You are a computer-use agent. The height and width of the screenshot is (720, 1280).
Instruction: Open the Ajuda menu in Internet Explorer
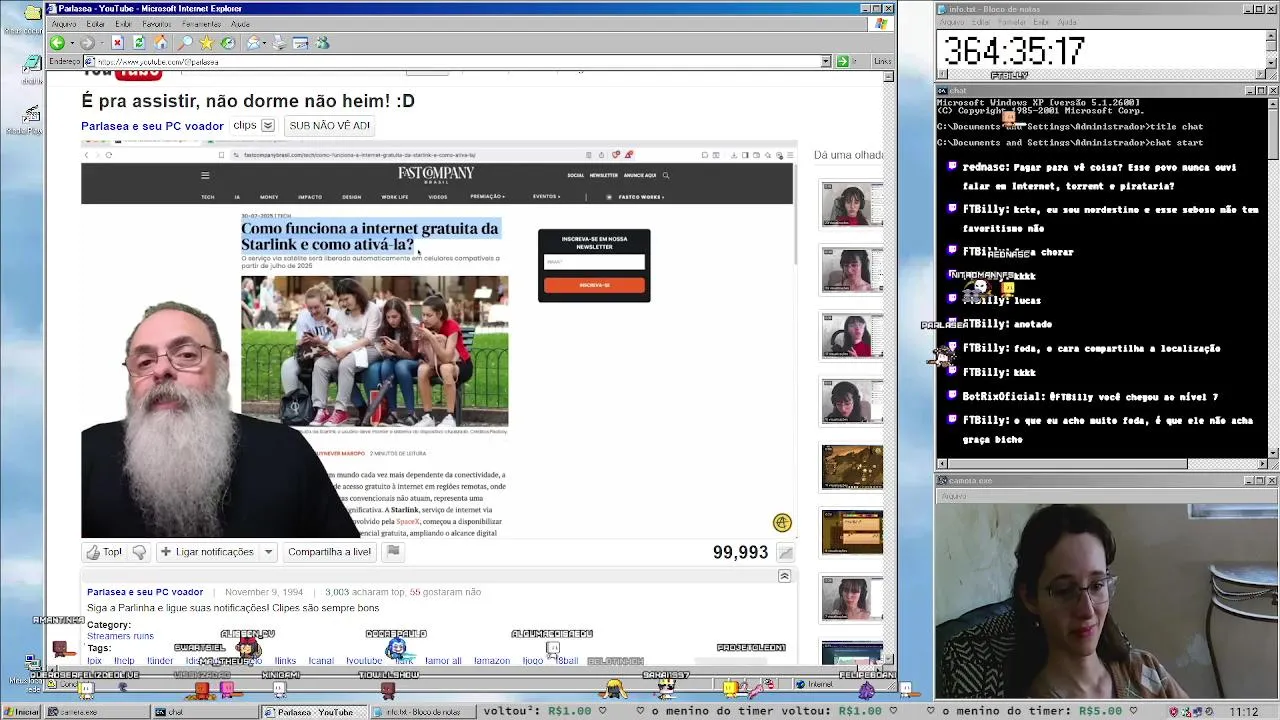pyautogui.click(x=240, y=24)
